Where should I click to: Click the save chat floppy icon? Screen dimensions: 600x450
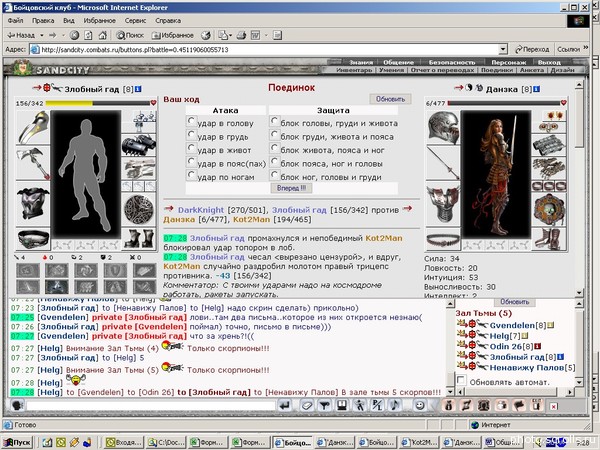pos(342,406)
